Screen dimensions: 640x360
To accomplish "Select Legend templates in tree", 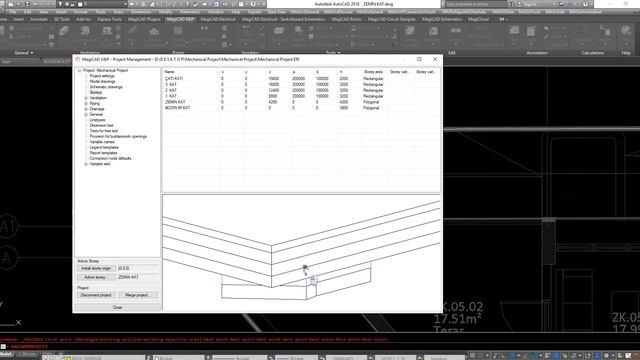I will tap(104, 147).
